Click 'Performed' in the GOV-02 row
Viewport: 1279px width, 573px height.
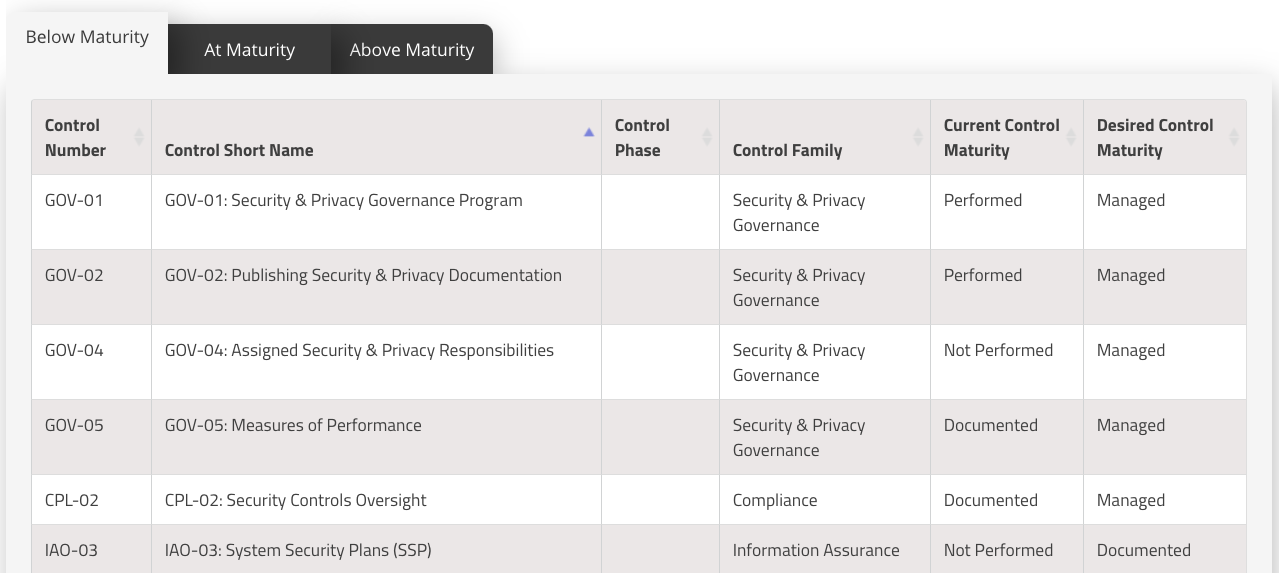pos(983,275)
